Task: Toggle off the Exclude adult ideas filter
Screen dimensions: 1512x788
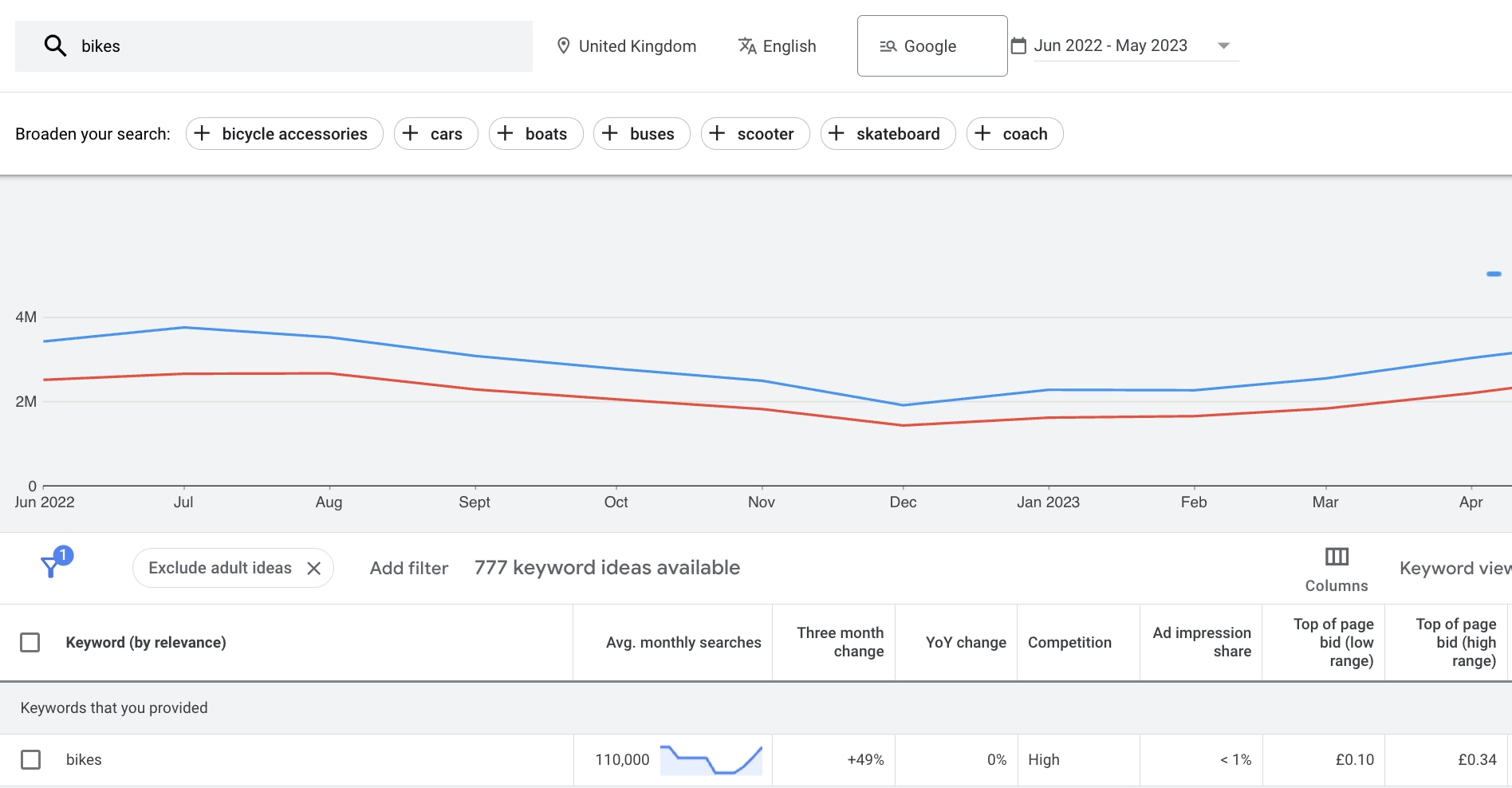Action: pyautogui.click(x=314, y=567)
